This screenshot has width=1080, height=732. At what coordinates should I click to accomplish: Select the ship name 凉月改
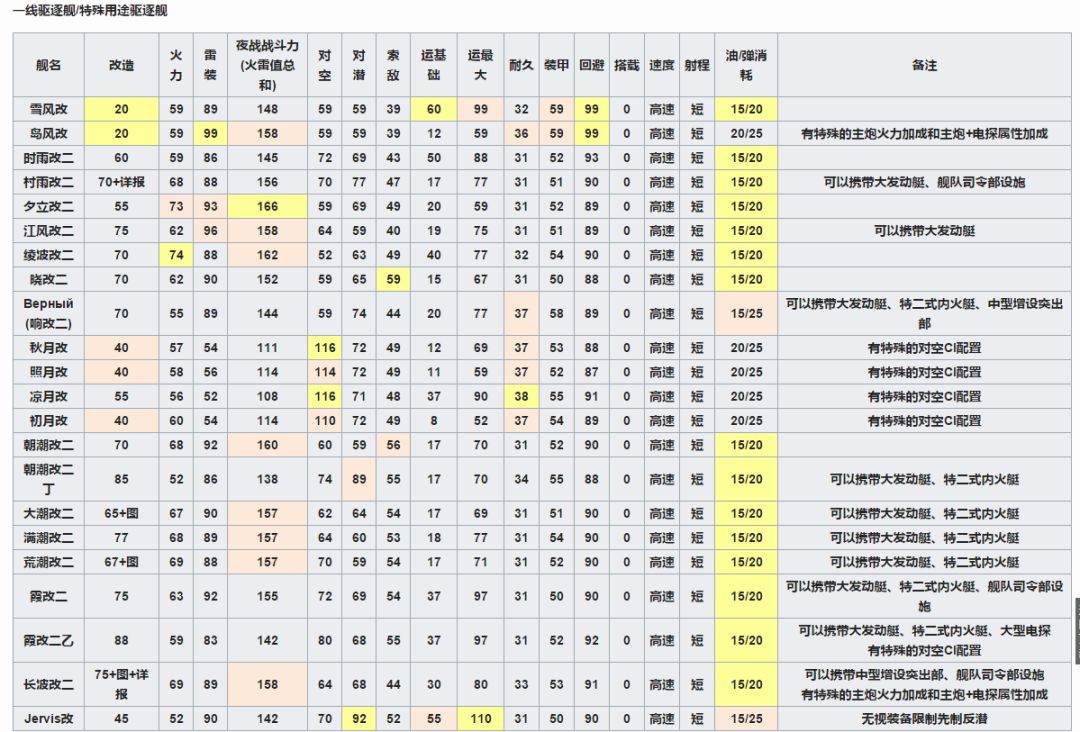click(x=48, y=397)
